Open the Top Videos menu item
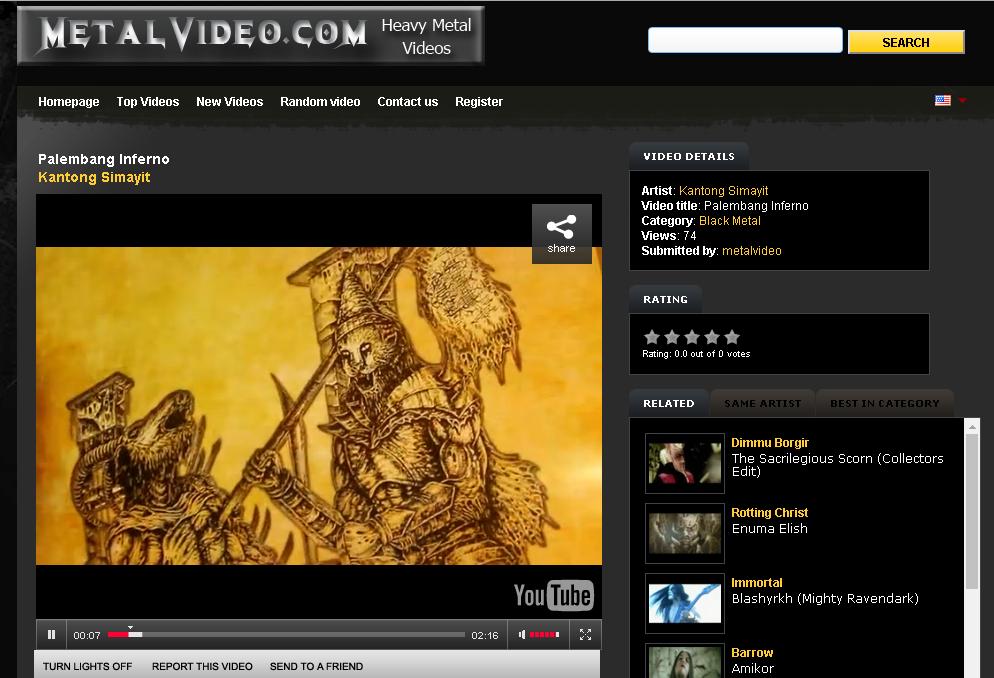Screen dimensions: 994x678 click(147, 101)
